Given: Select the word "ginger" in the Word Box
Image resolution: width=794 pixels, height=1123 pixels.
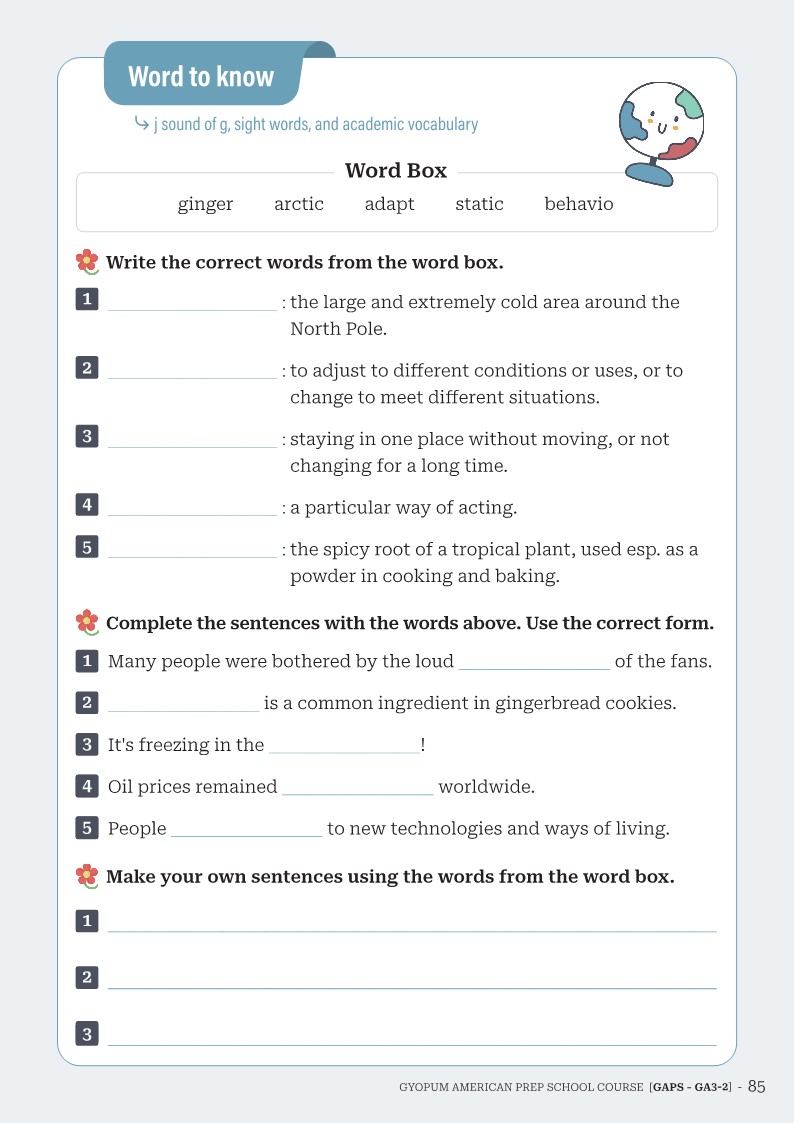Looking at the screenshot, I should pyautogui.click(x=205, y=204).
